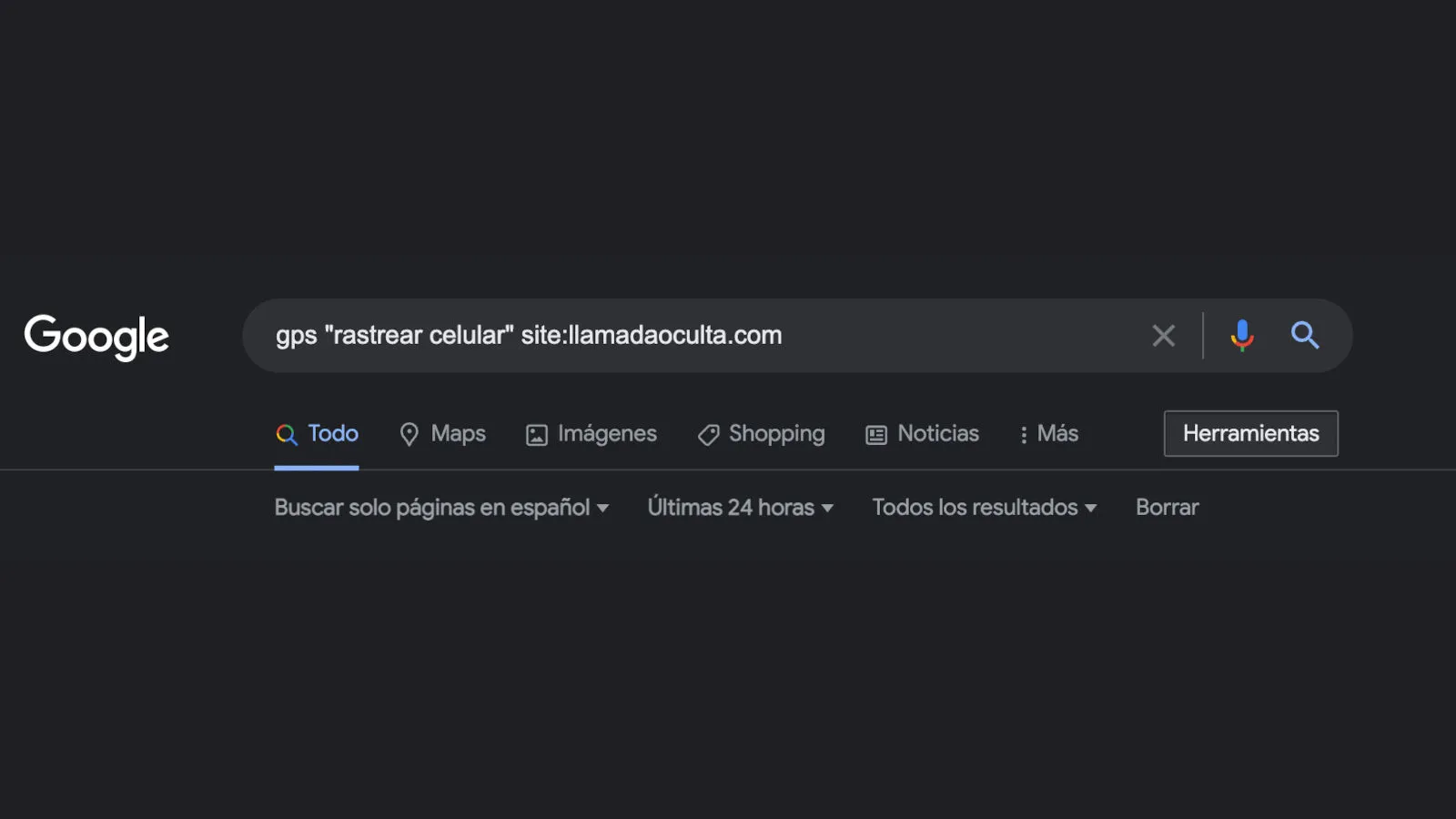
Task: Open the 'Últimas 24 horas' time filter
Action: pyautogui.click(x=731, y=508)
